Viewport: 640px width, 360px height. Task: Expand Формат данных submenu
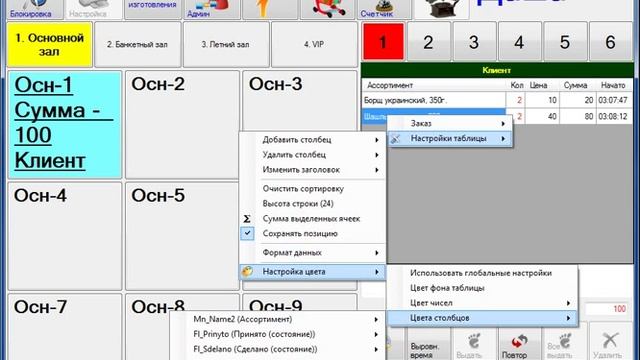313,253
